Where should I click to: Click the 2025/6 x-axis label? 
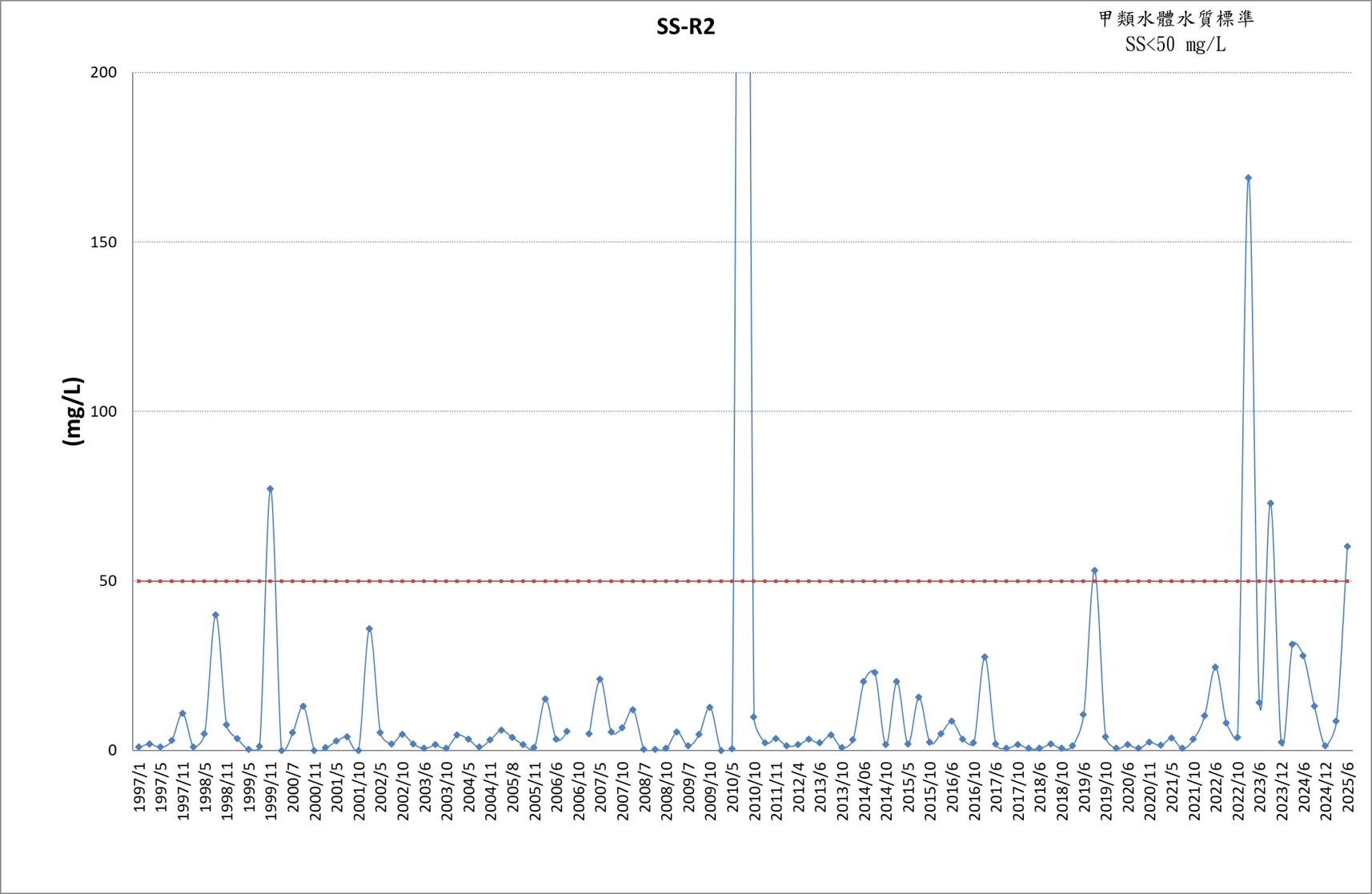(x=1348, y=788)
